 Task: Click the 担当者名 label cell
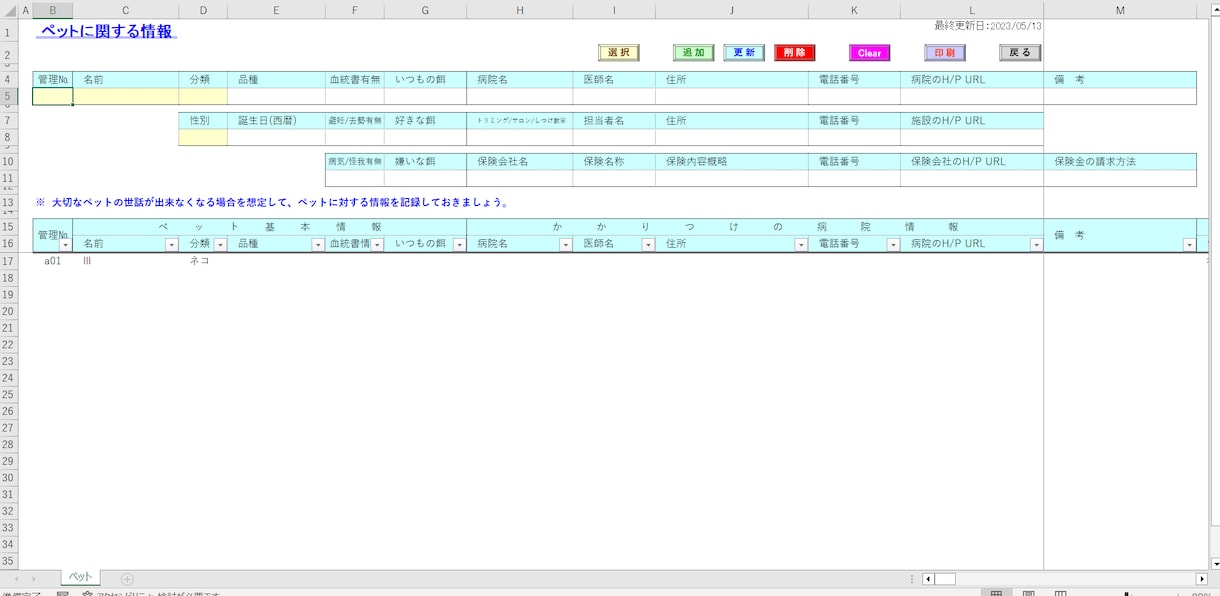pyautogui.click(x=614, y=121)
